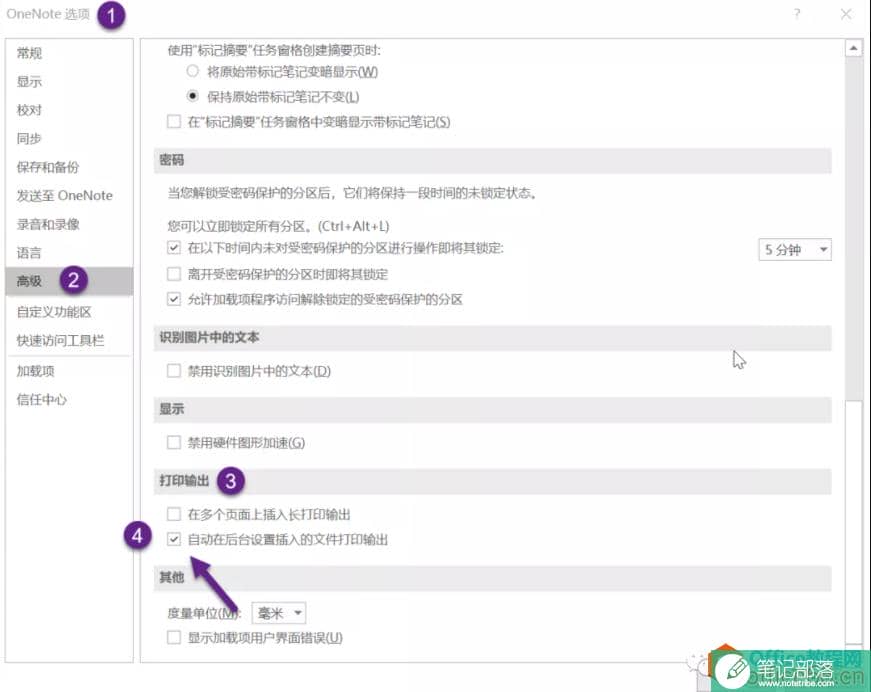
Task: Toggle 允许加载项程序访问解除锁定的分区 checkbox
Action: click(174, 299)
